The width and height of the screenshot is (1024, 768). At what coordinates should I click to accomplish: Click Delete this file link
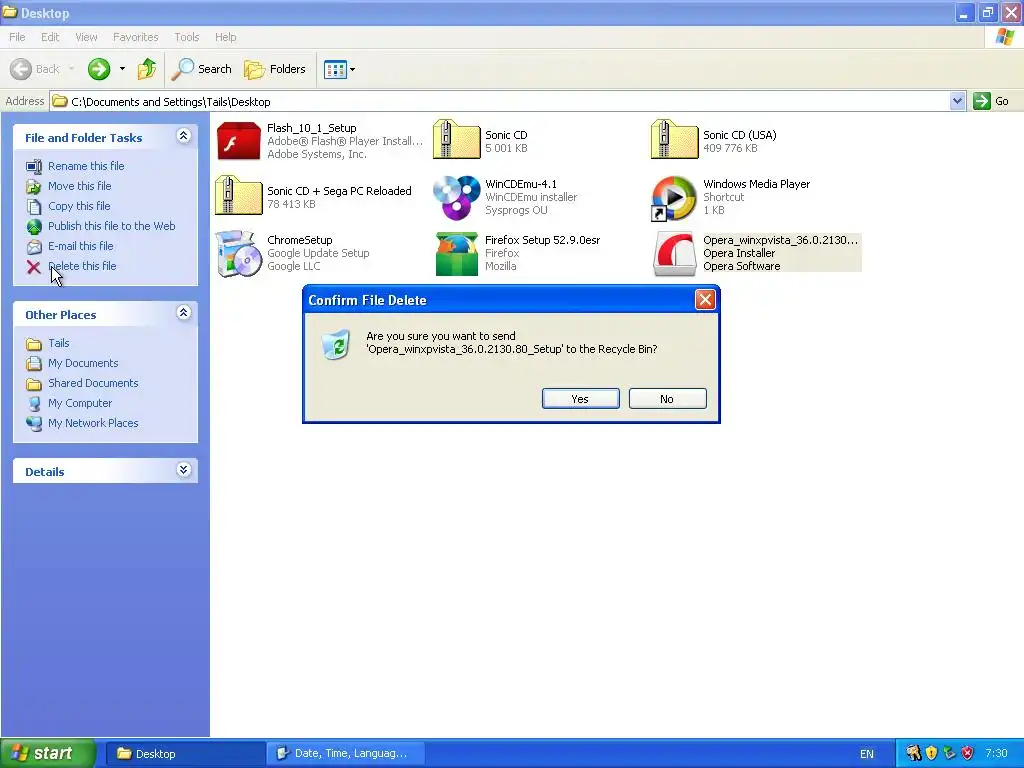click(82, 266)
